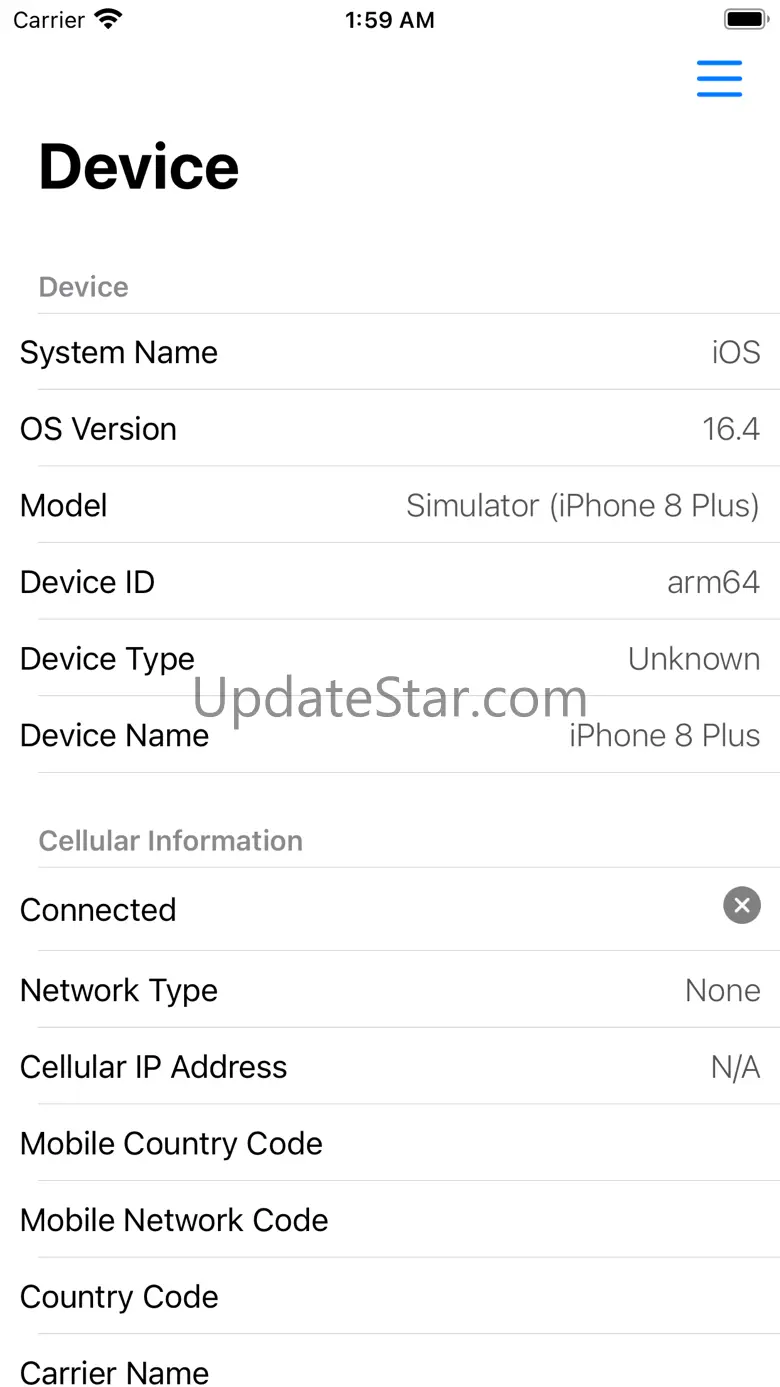Tap the Network Type row
The height and width of the screenshot is (1387, 780).
click(390, 990)
